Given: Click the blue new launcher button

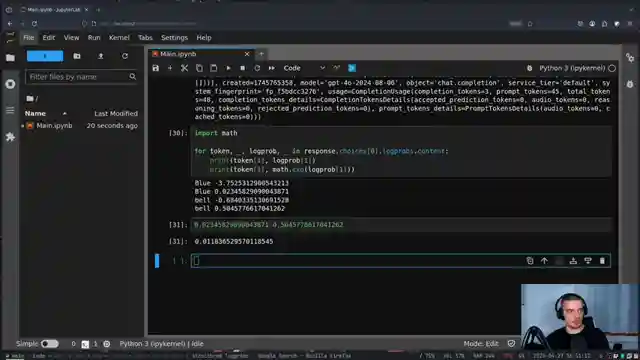Looking at the screenshot, I should [x=45, y=56].
